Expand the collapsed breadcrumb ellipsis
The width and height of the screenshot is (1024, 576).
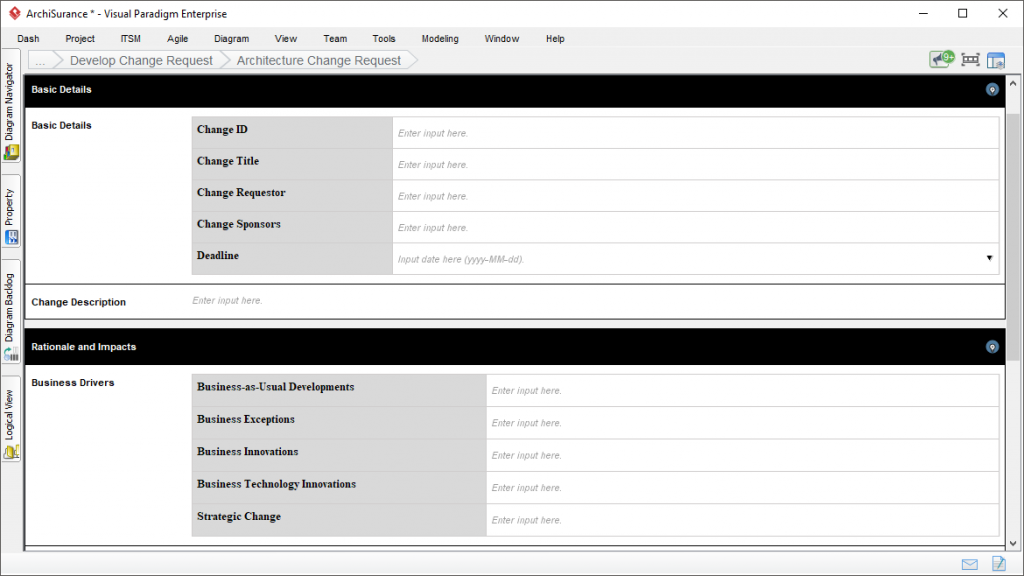[x=41, y=60]
